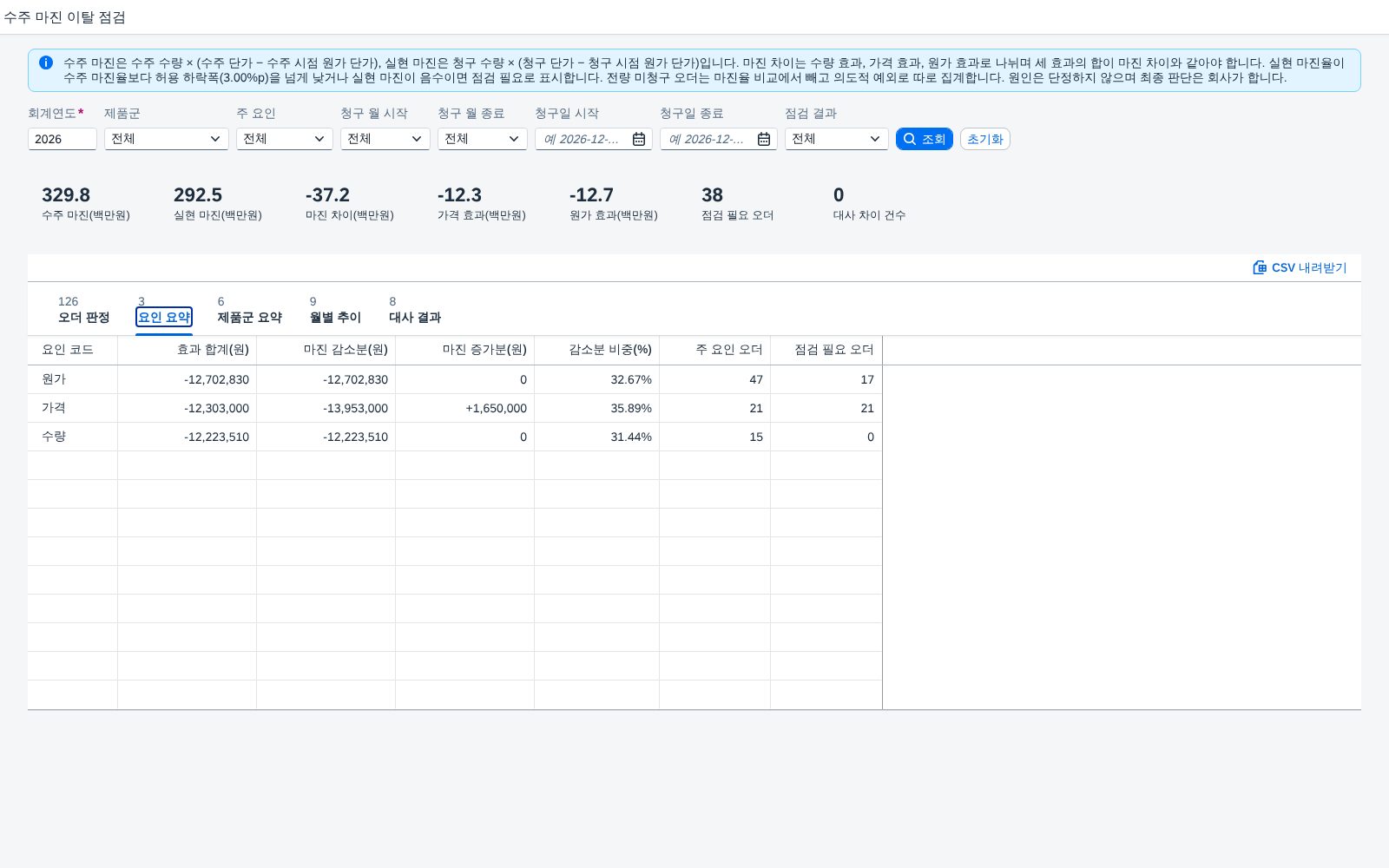Click the 회계연도 input field showing 2026
The image size is (1389, 868).
63,139
